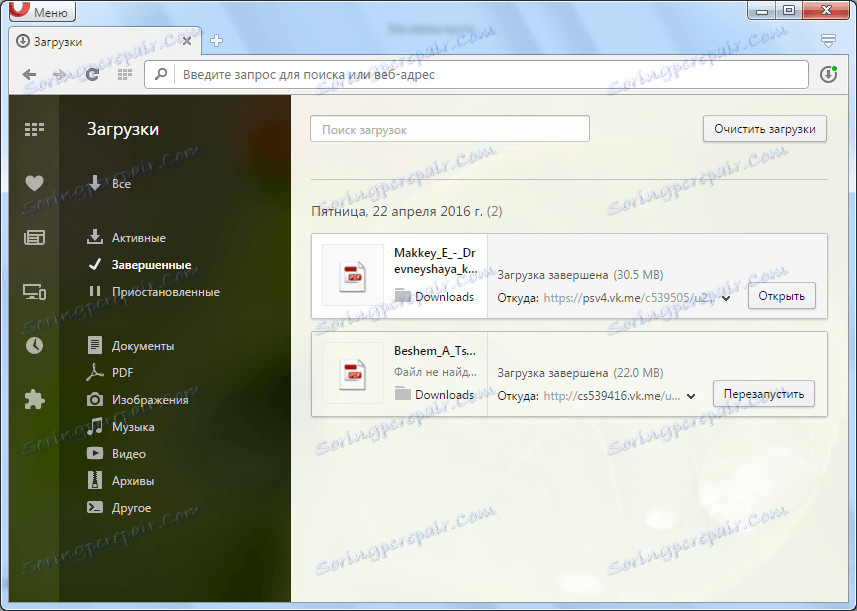857x611 pixels.
Task: Expand details arrow for psv4.vk.me download
Action: click(x=726, y=298)
